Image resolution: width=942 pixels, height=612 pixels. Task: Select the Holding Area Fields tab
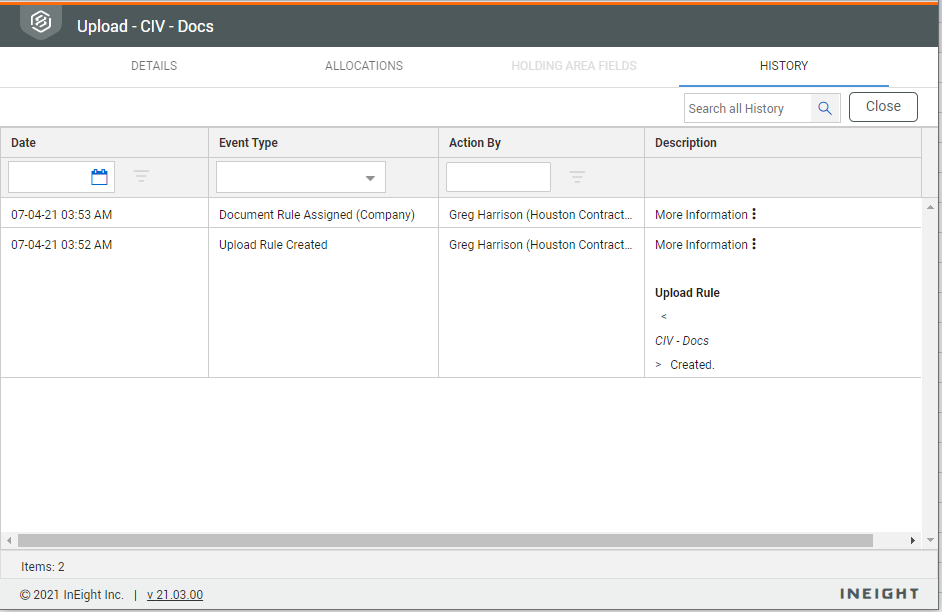point(574,65)
